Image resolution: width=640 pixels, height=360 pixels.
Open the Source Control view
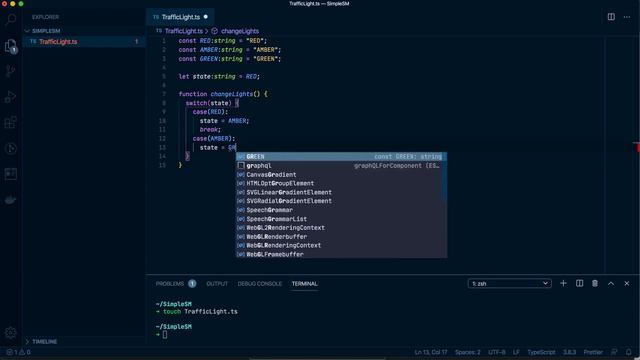pos(11,71)
